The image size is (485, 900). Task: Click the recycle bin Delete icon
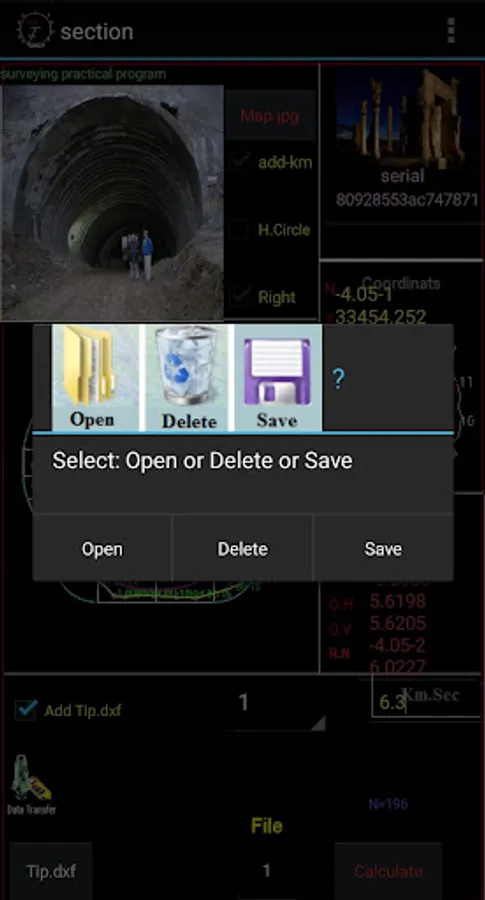187,378
